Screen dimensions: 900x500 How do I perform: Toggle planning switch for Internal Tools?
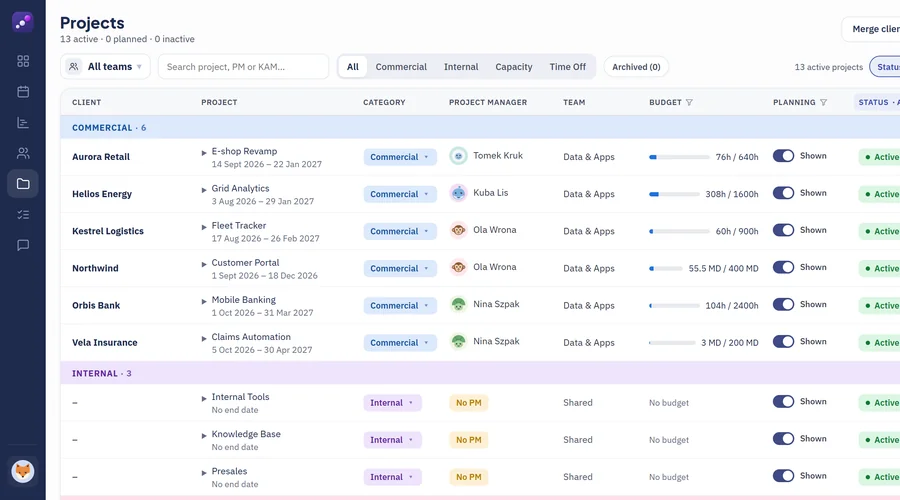(x=783, y=402)
